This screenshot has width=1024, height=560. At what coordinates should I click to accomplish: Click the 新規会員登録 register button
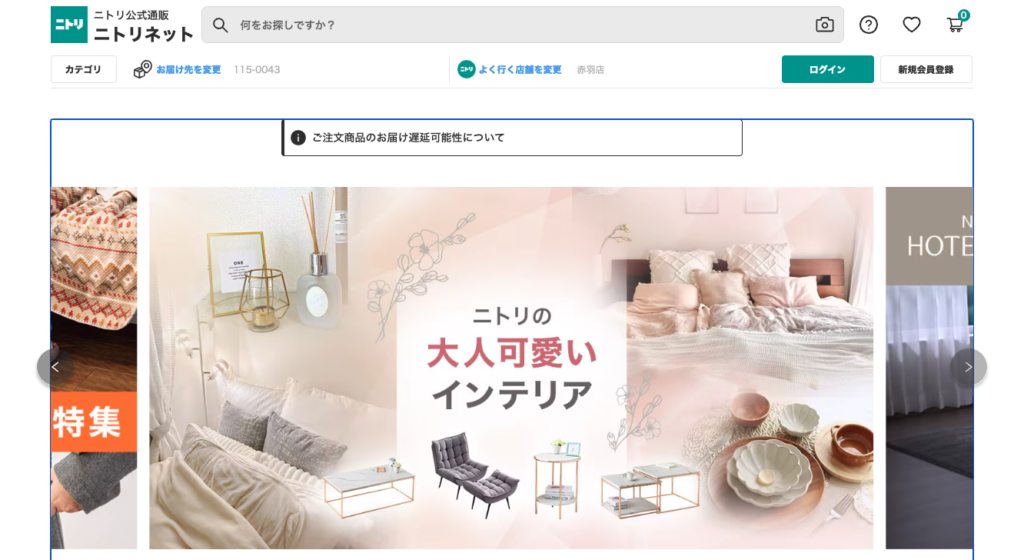pyautogui.click(x=926, y=69)
